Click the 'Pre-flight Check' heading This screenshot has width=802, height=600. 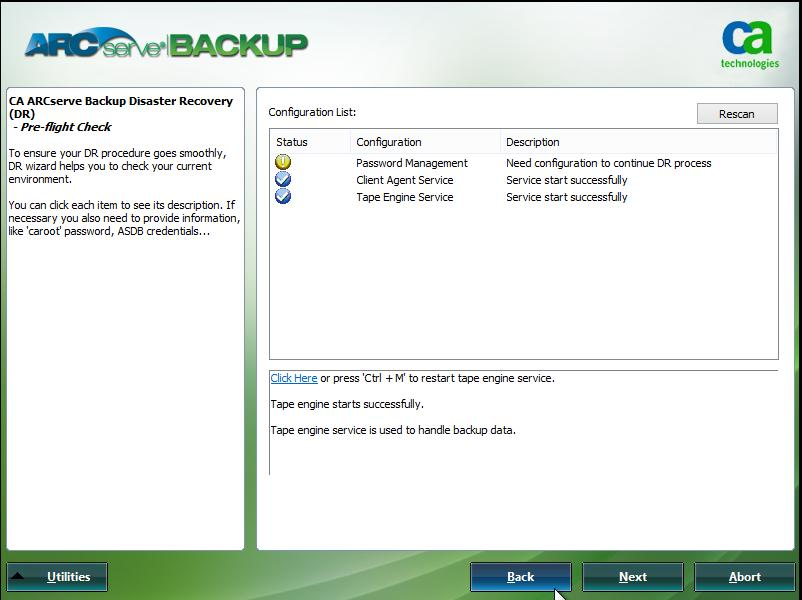[65, 127]
